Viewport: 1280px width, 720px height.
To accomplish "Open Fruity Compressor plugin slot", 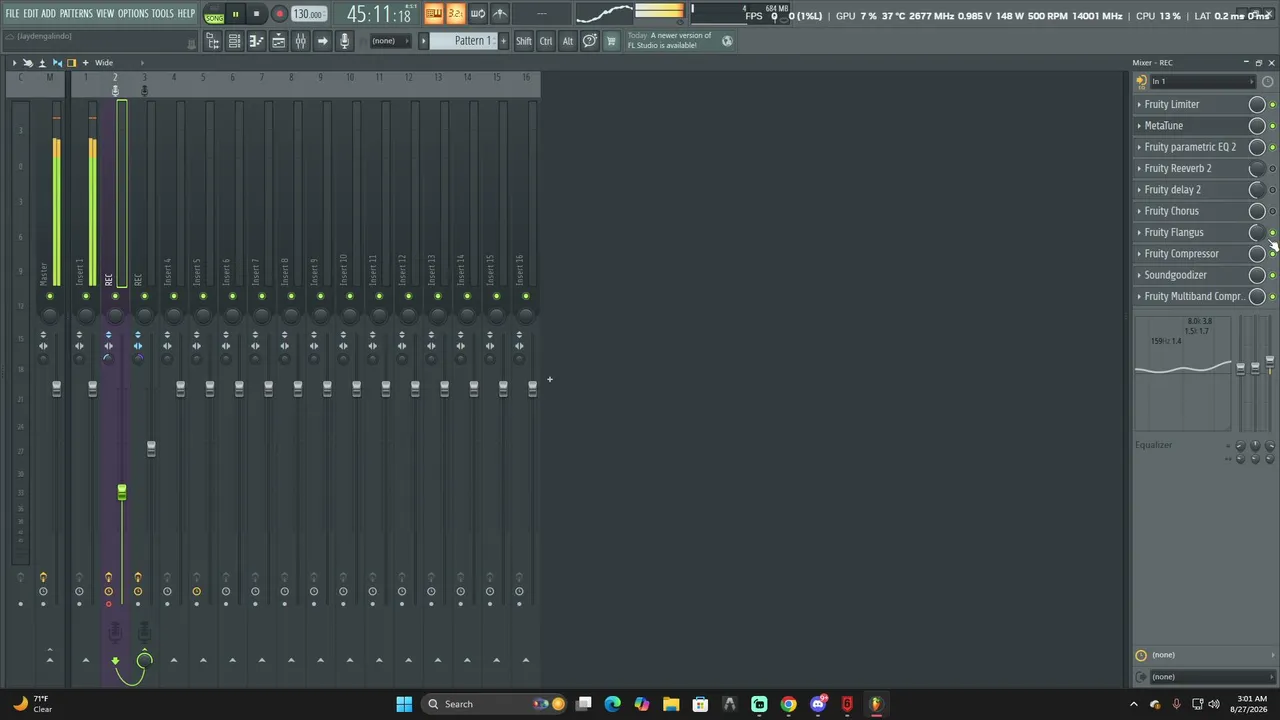I will click(x=1182, y=254).
